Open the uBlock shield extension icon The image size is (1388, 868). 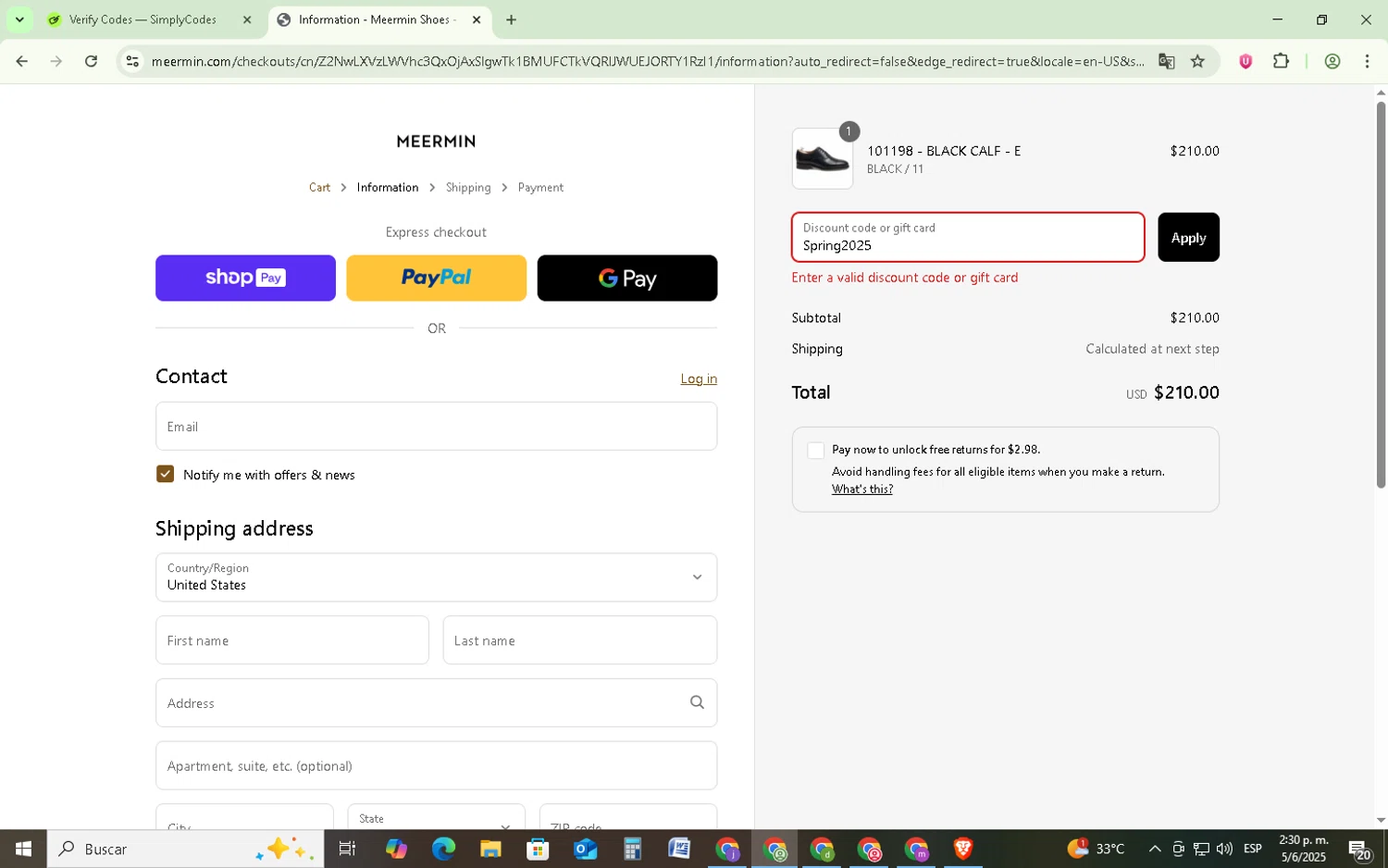point(1245,61)
